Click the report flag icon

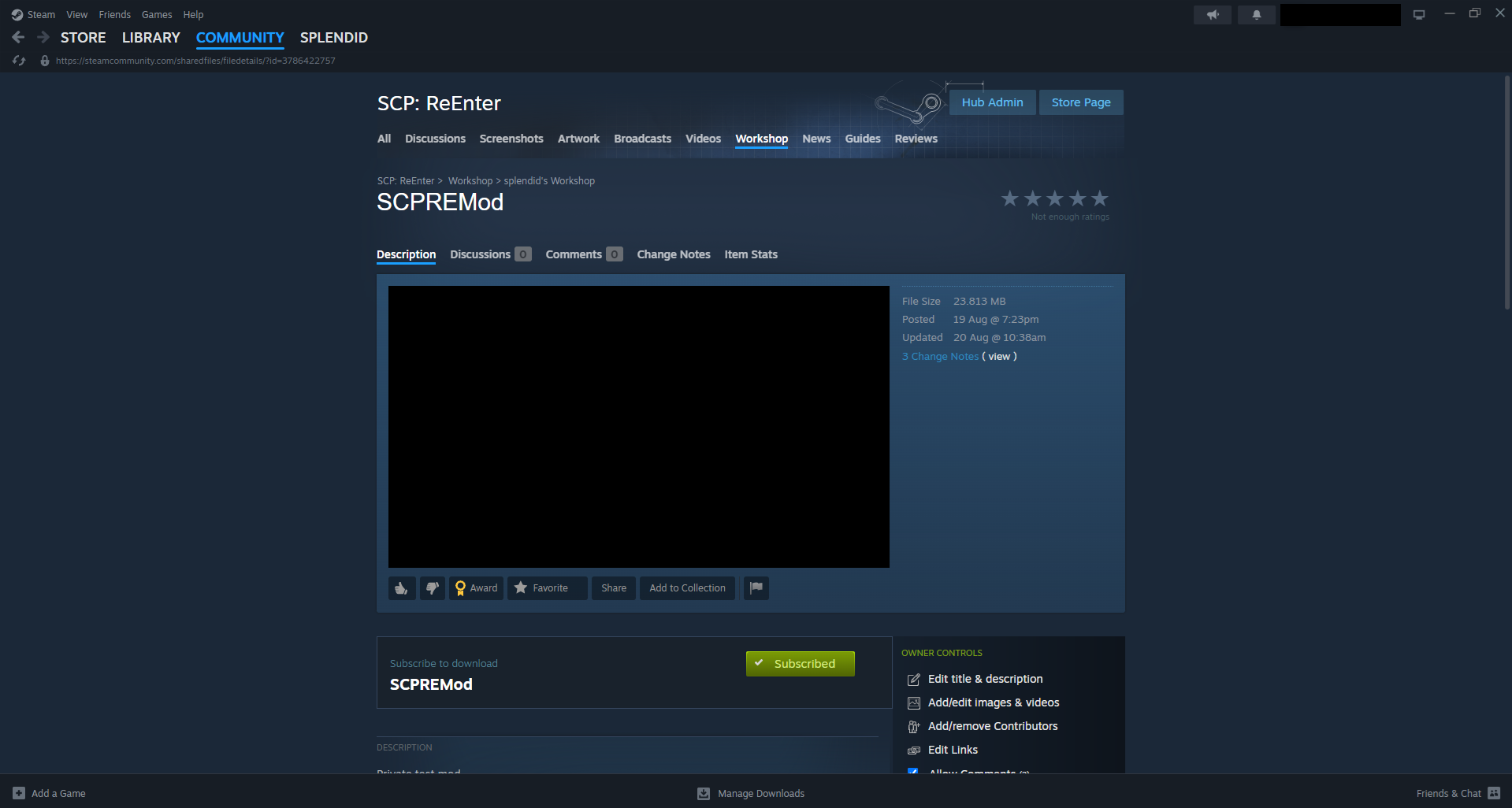756,588
